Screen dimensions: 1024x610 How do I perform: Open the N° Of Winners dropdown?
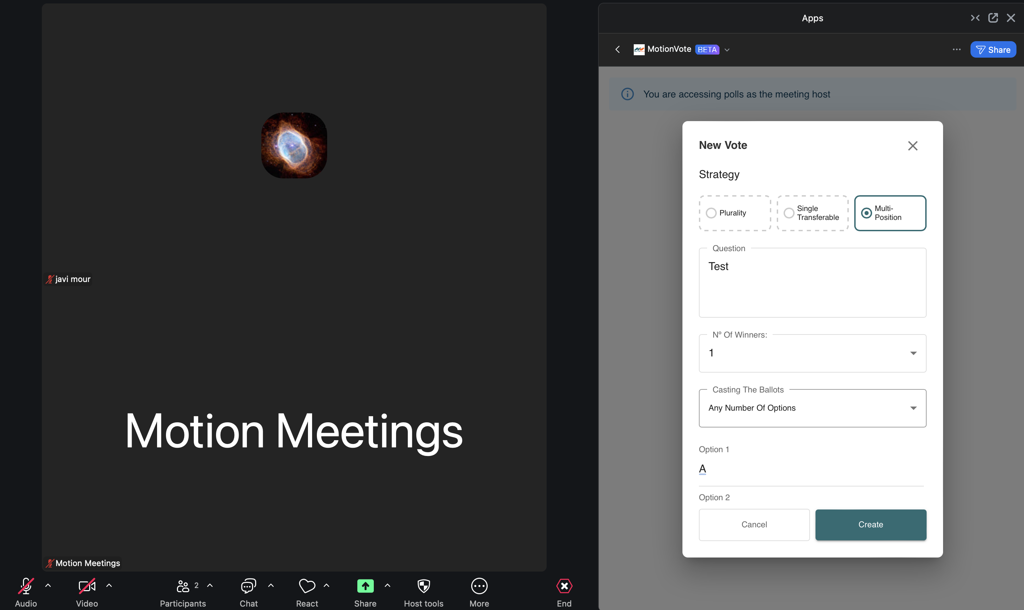pyautogui.click(x=812, y=353)
